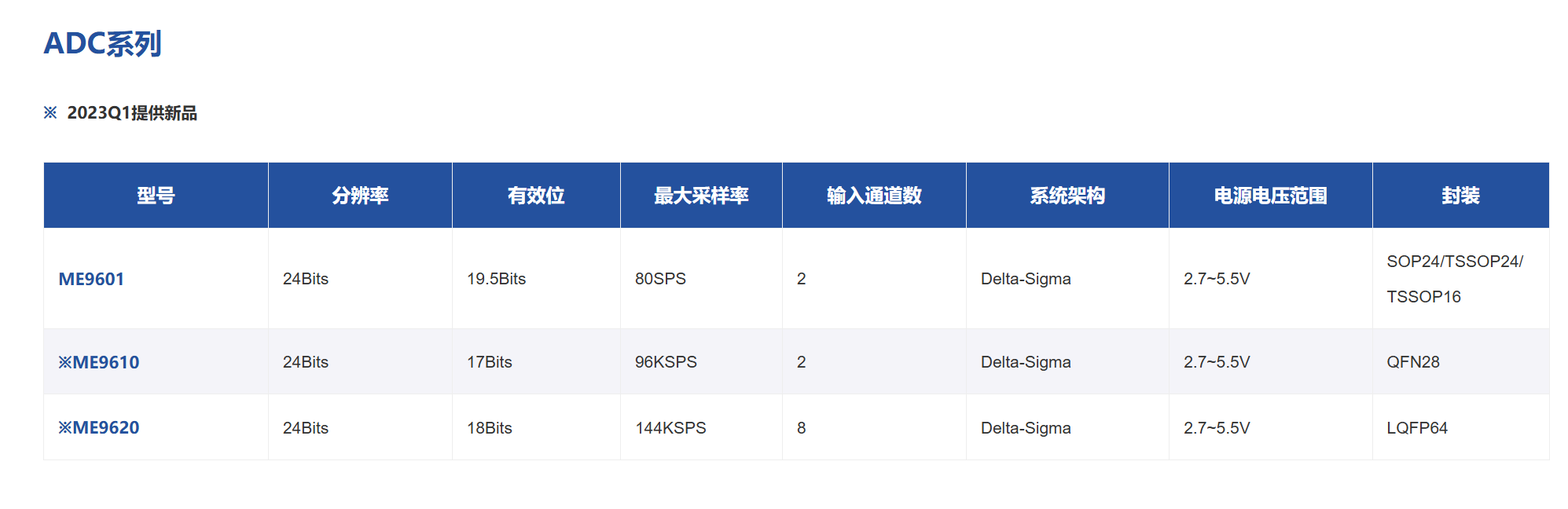Click the 输入通道数 column header
Viewport: 1568px width, 509px height.
pyautogui.click(x=874, y=196)
